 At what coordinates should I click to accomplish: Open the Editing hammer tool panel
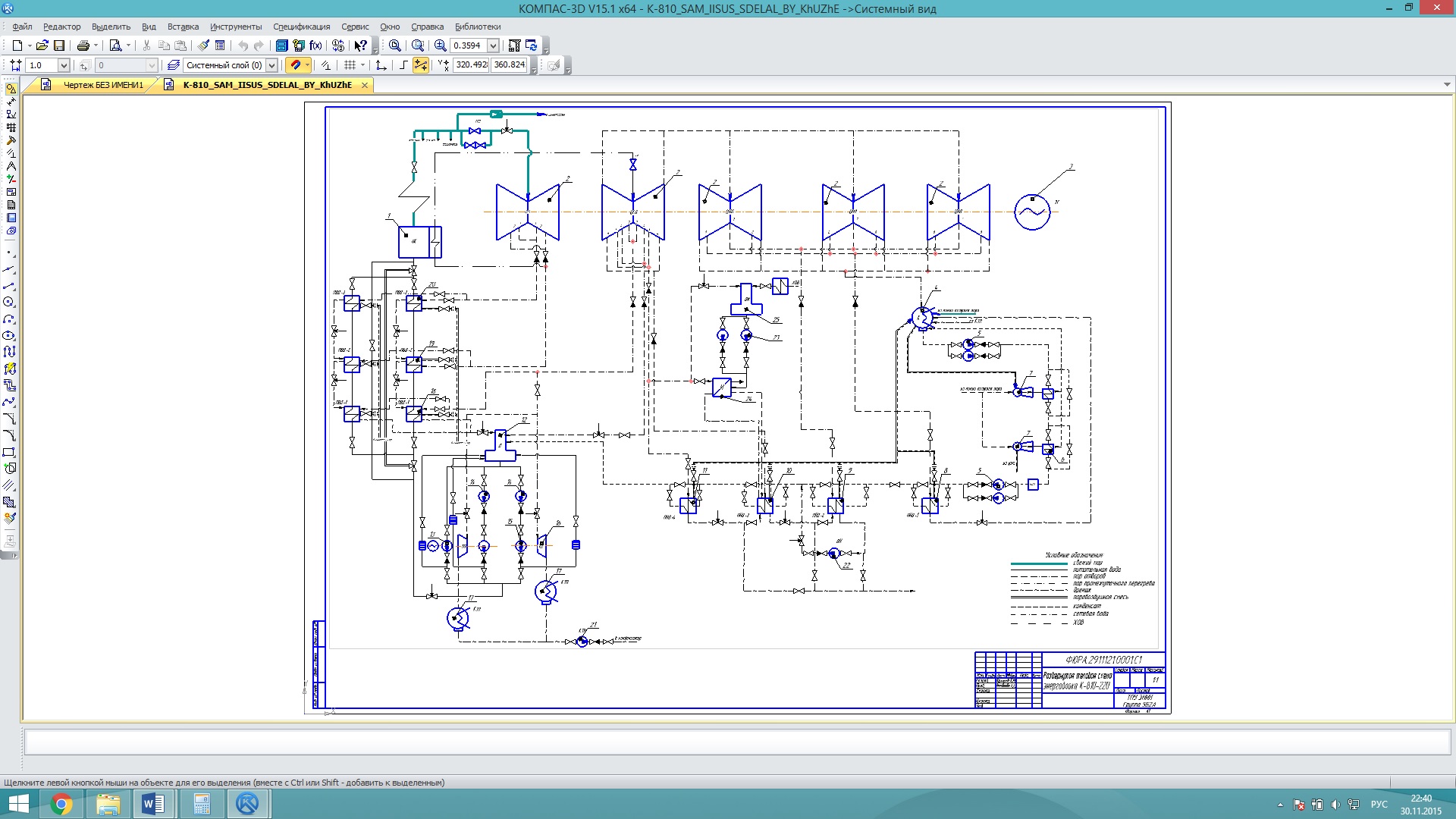[11, 140]
